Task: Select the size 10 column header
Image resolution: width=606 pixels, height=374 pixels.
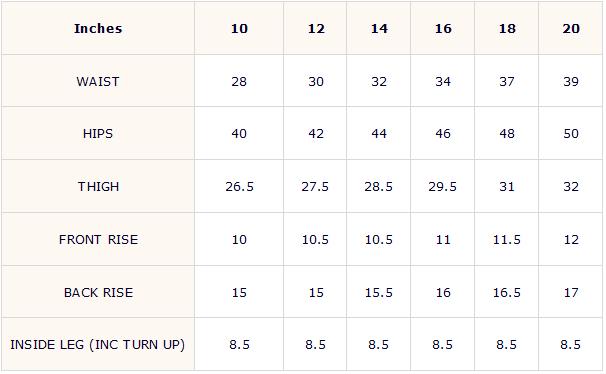Action: pos(239,29)
